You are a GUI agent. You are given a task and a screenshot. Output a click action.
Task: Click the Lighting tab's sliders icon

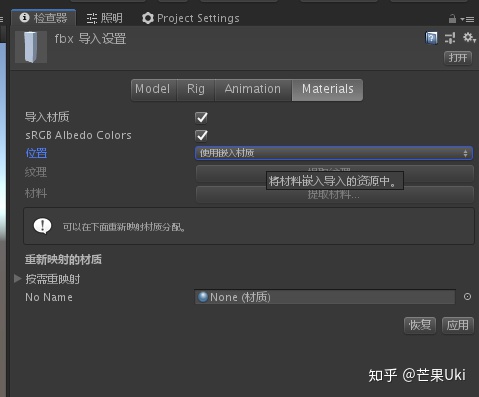tap(92, 18)
